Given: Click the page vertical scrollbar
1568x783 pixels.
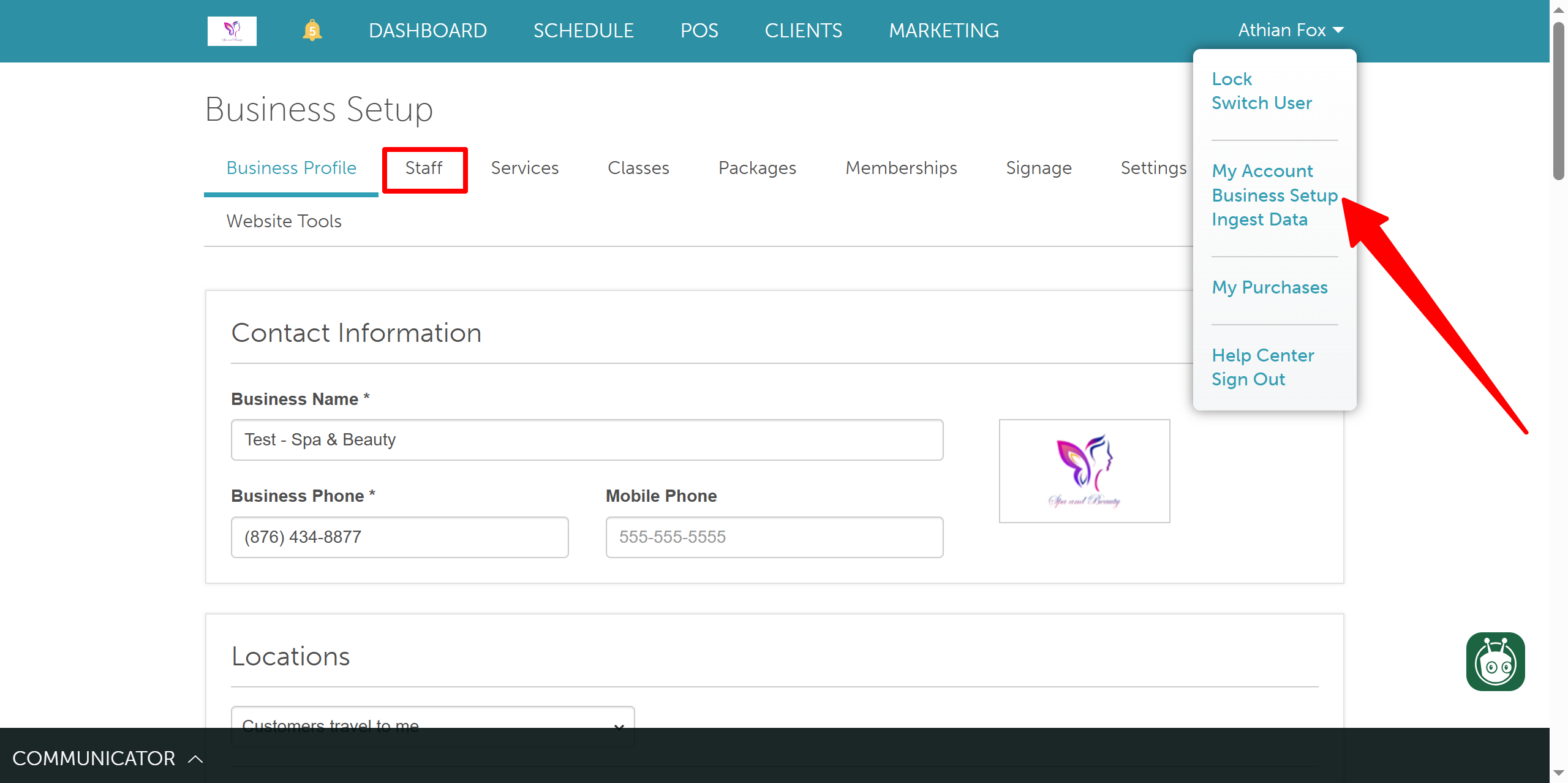Looking at the screenshot, I should (1558, 101).
